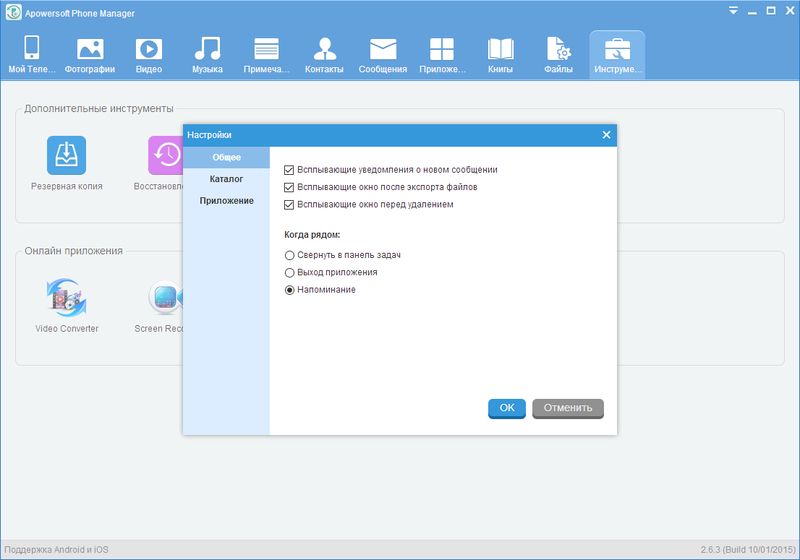Select Свернуть в панель задач option
Image resolution: width=800 pixels, height=560 pixels.
click(x=289, y=255)
